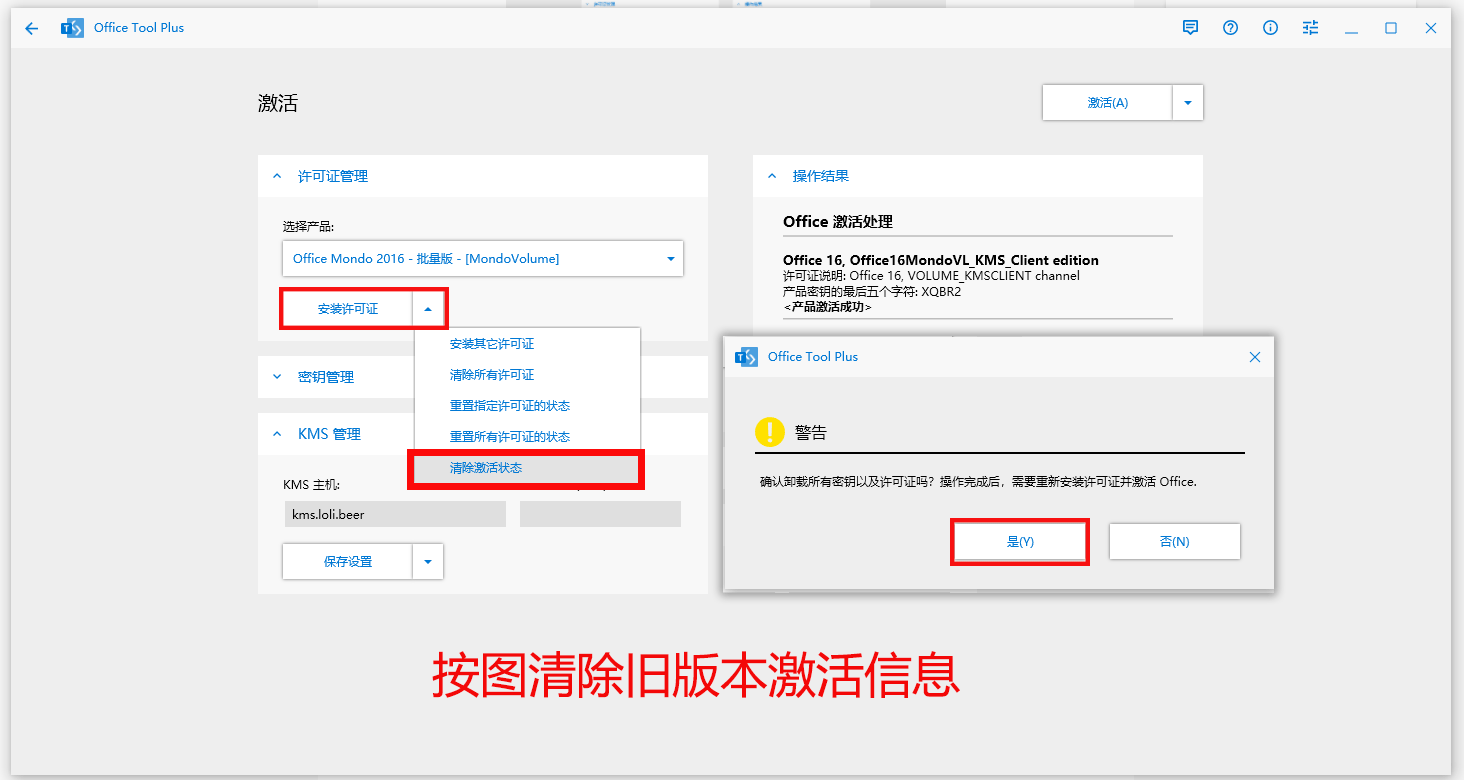Click the 否(N) button to cancel
The height and width of the screenshot is (780, 1464).
(1174, 541)
